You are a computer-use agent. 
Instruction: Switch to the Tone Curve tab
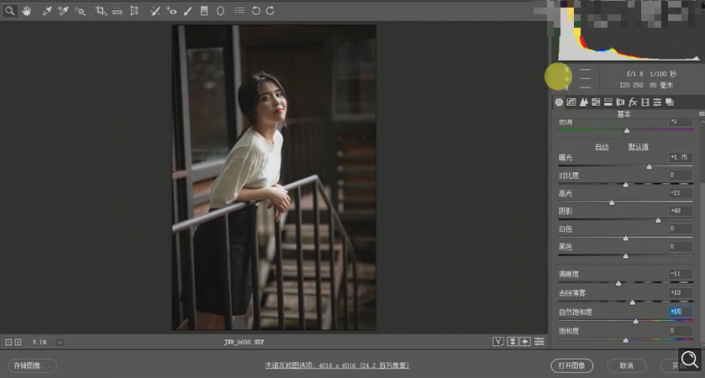click(571, 102)
